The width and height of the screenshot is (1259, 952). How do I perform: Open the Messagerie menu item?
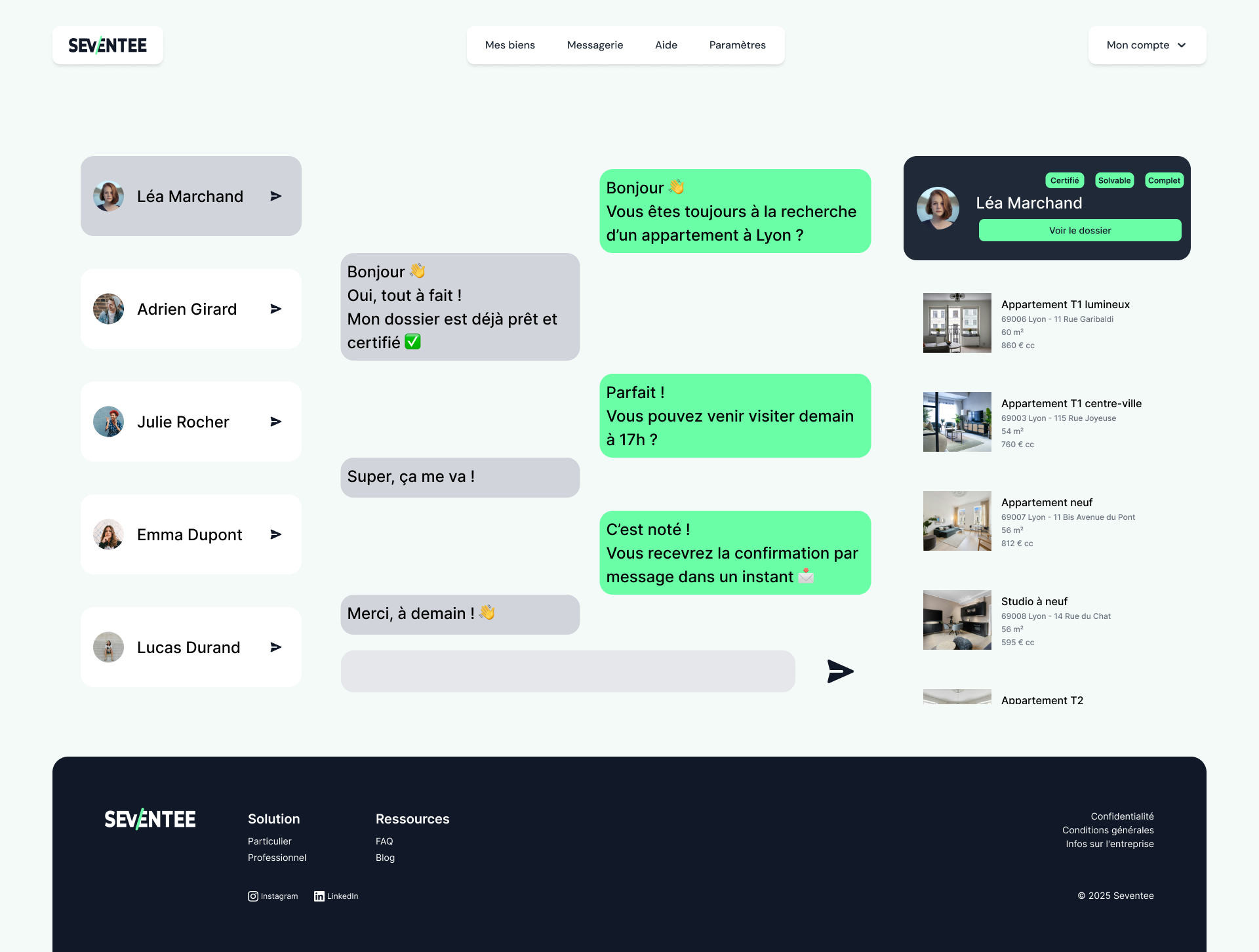[x=595, y=45]
